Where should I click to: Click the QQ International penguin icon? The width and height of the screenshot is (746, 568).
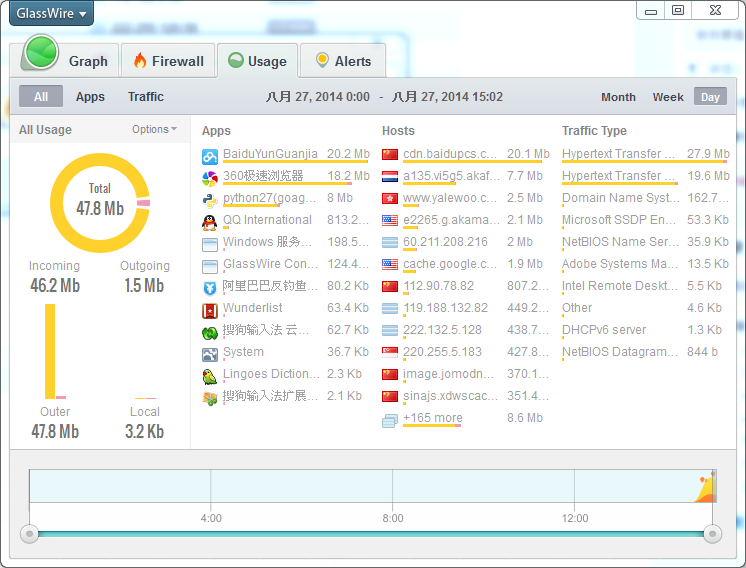click(x=210, y=222)
